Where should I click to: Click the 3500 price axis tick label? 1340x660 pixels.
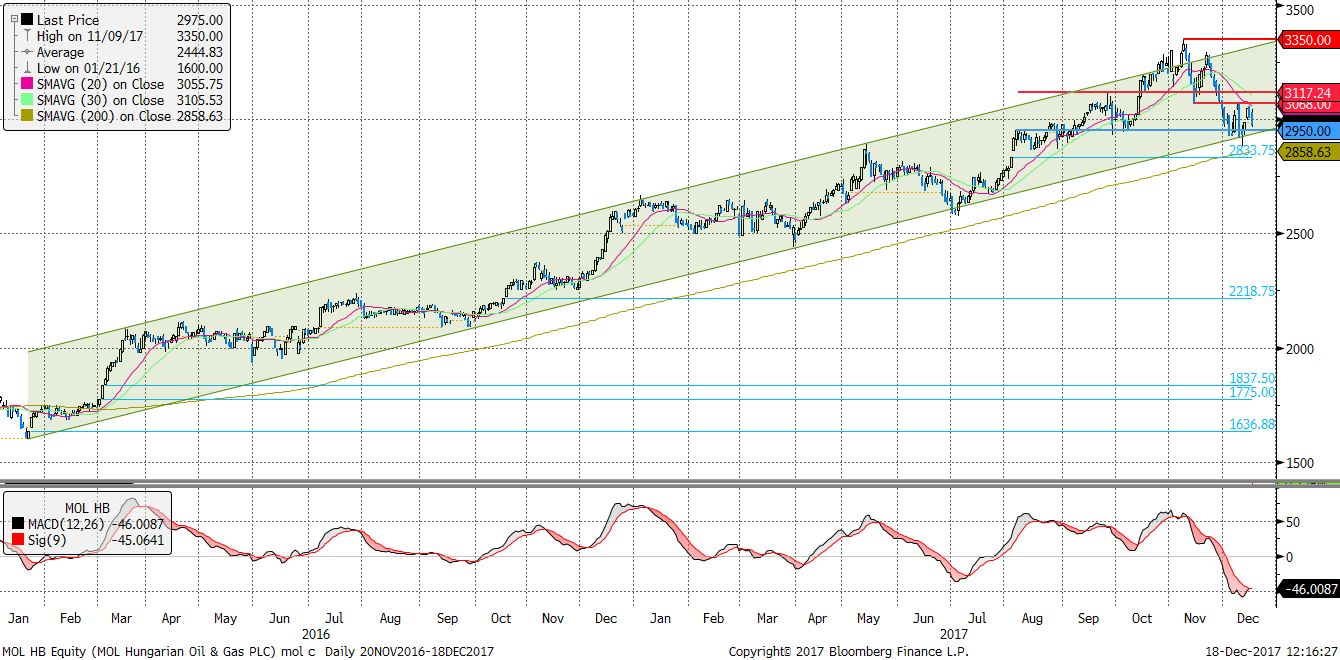[x=1301, y=8]
